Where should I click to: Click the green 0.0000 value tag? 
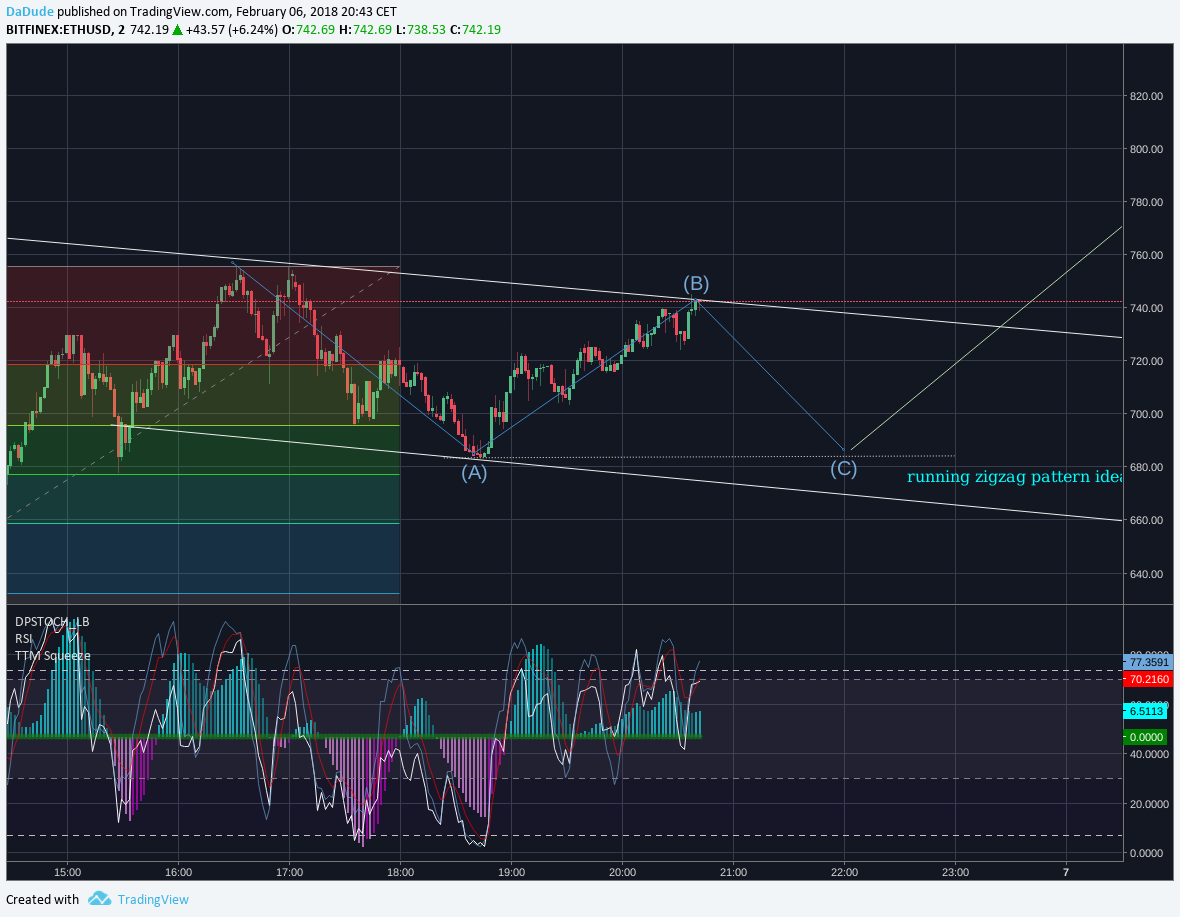click(x=1145, y=737)
